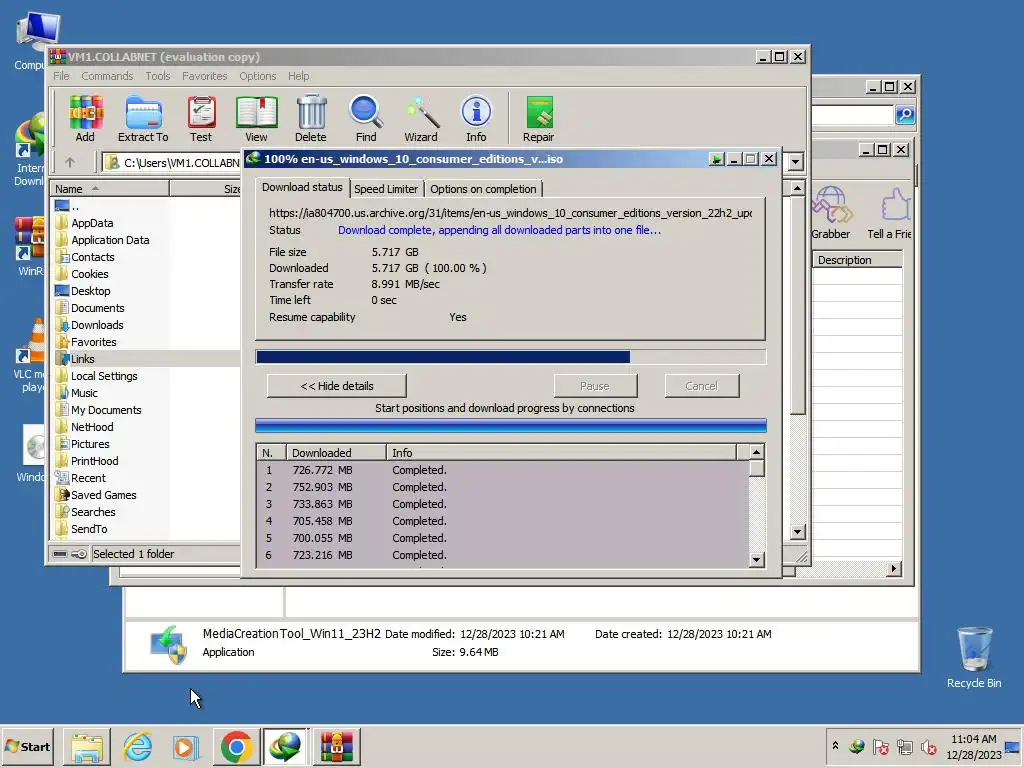Open the Tools menu in WinRAR
The image size is (1024, 768).
tap(158, 76)
